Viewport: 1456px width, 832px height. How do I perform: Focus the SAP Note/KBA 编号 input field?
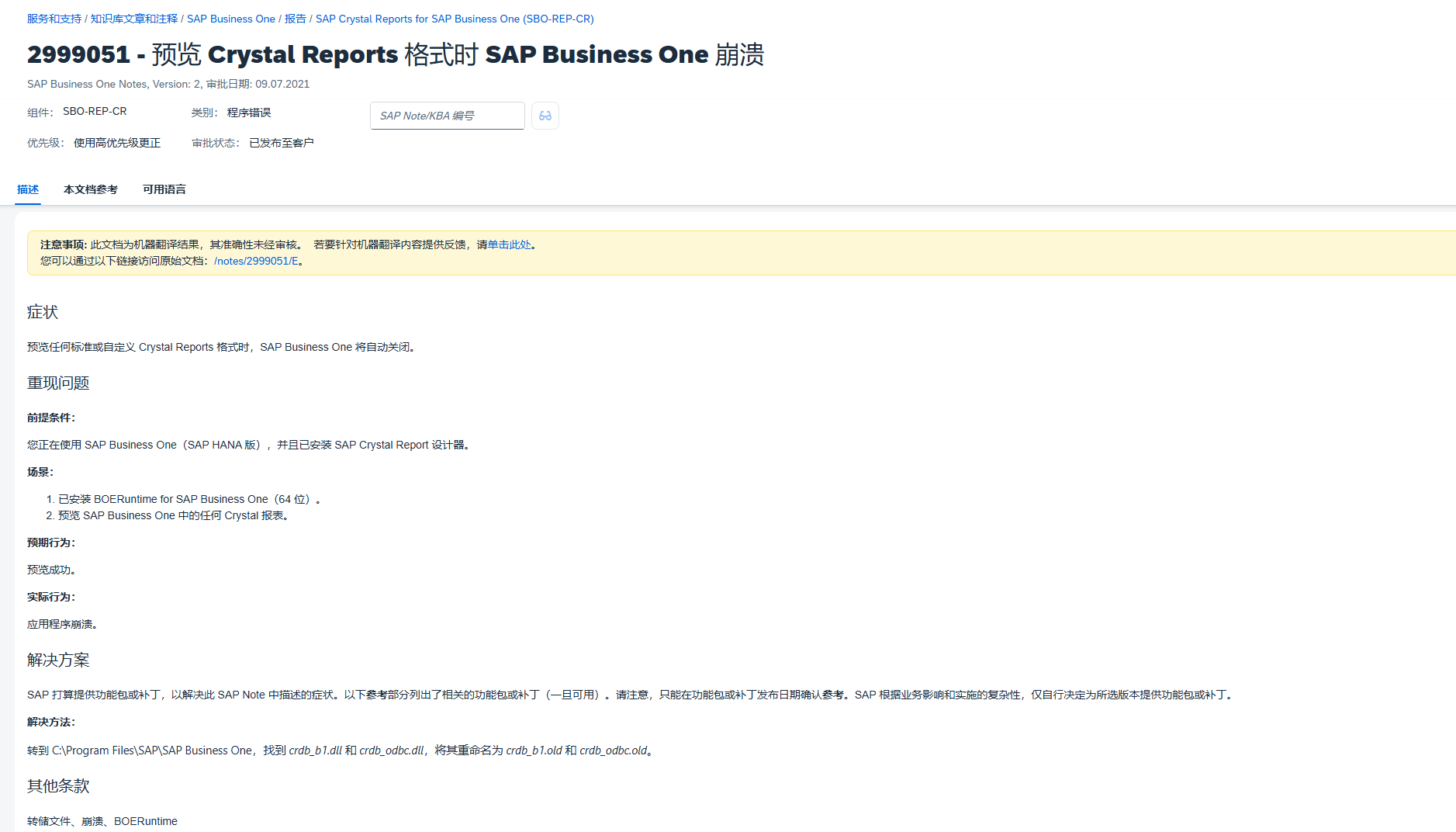[x=448, y=116]
